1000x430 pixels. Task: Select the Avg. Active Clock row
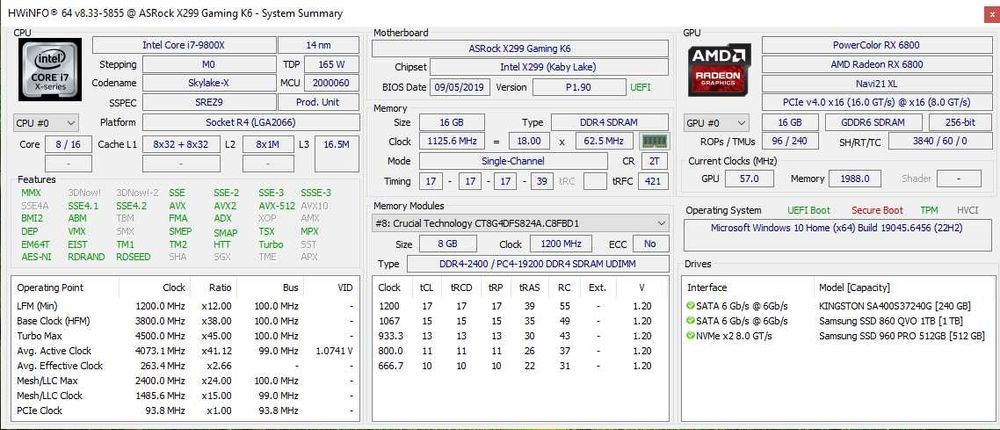coord(185,350)
